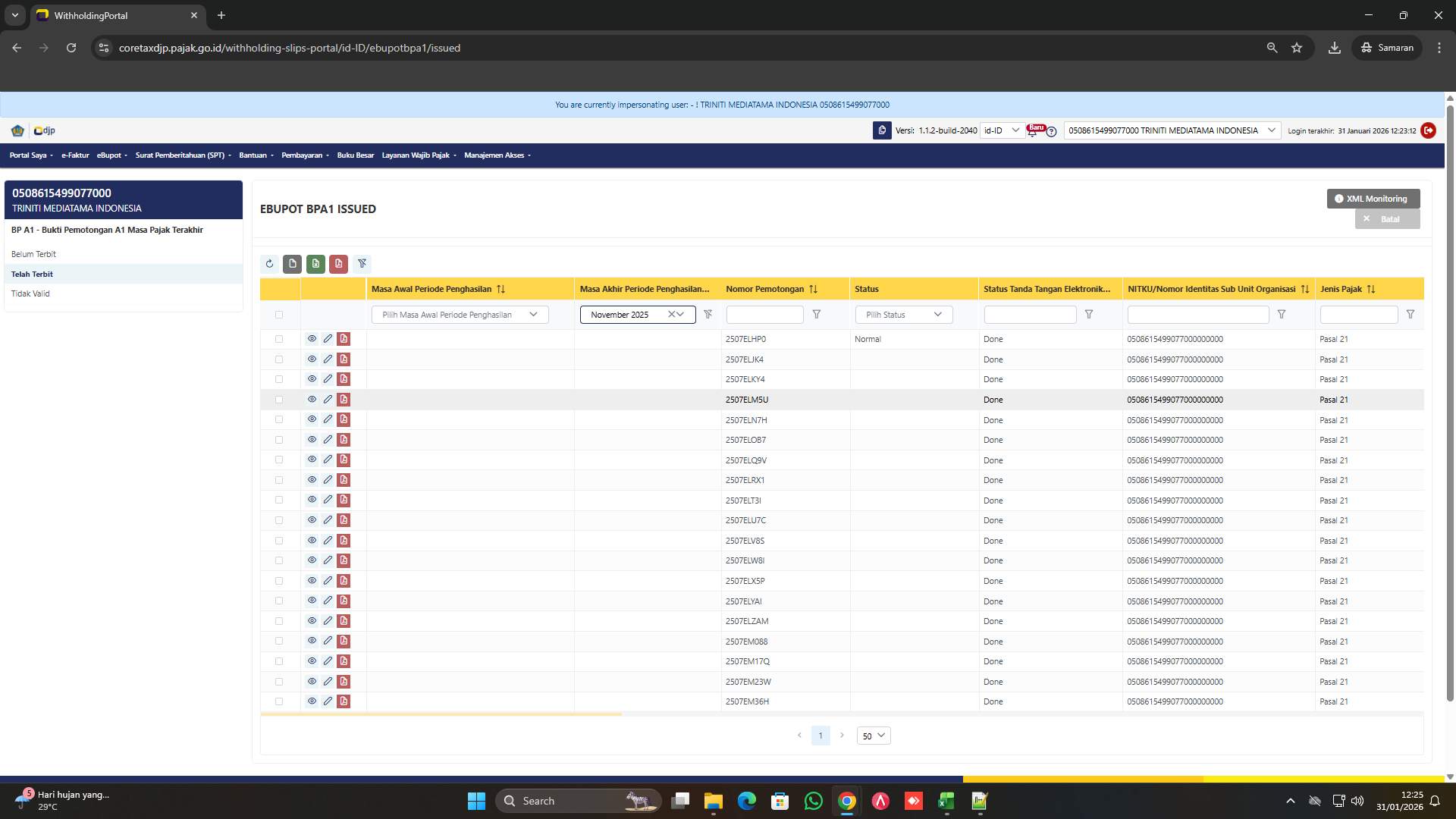The width and height of the screenshot is (1456, 819).
Task: Open WhatsApp from the taskbar
Action: pyautogui.click(x=813, y=801)
